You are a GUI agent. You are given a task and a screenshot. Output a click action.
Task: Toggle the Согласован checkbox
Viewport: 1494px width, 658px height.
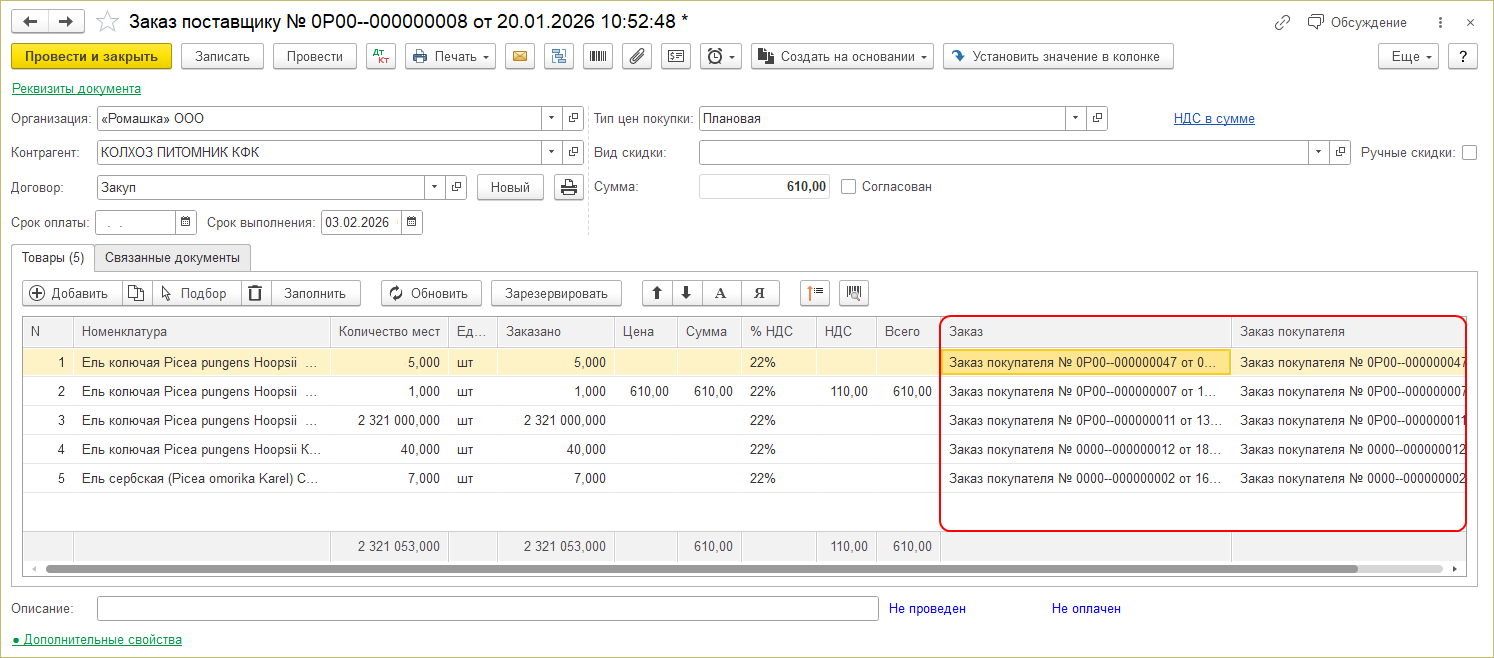(x=849, y=187)
